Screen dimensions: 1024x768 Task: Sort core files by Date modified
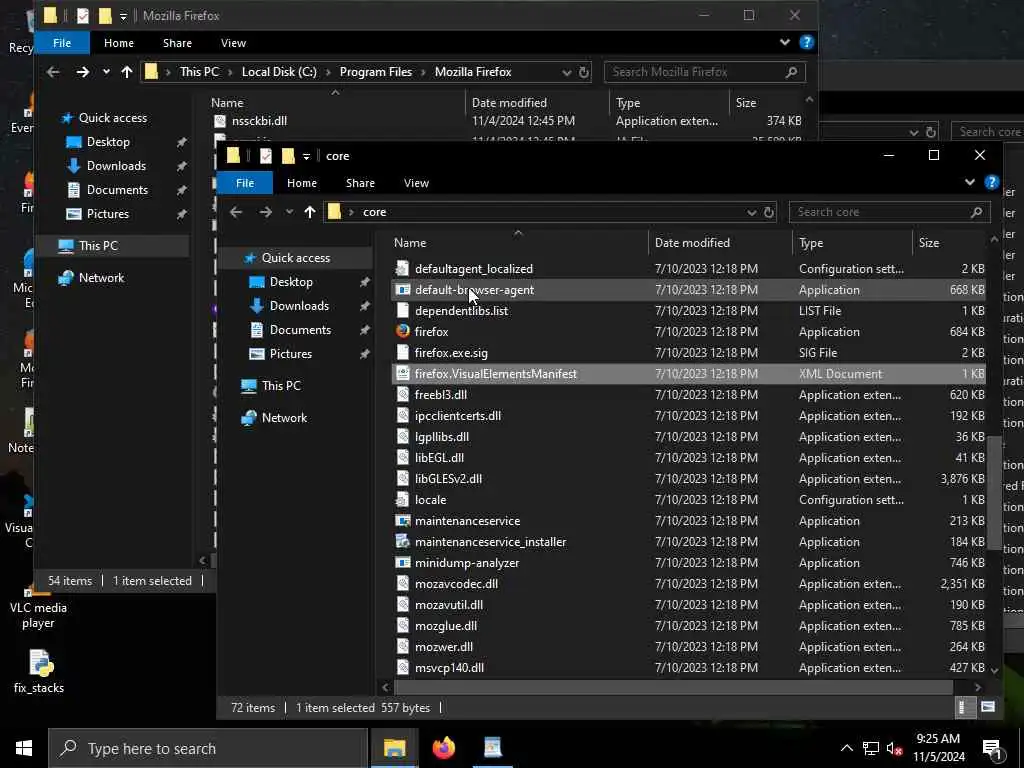[720, 243]
